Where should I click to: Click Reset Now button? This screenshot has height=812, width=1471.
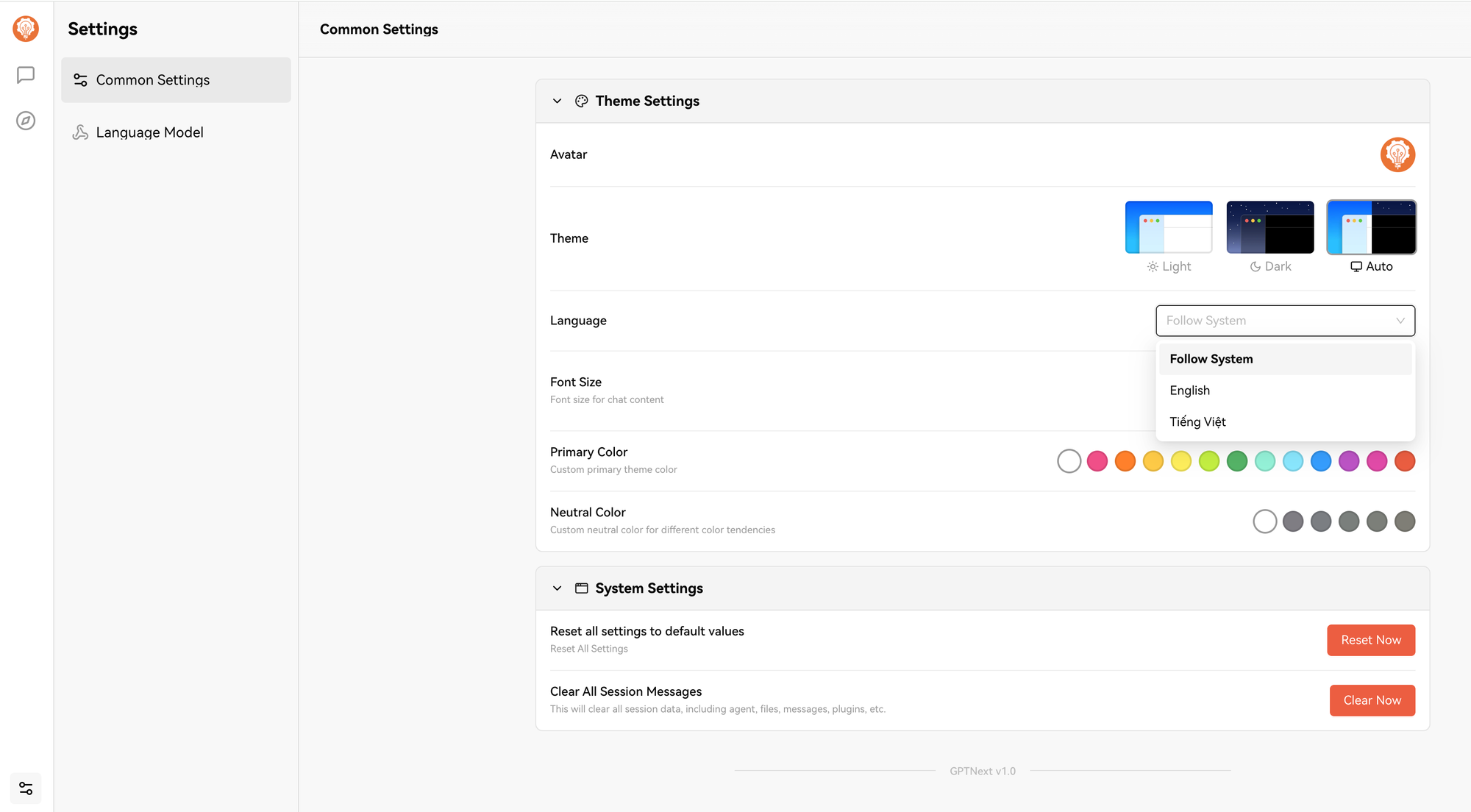pyautogui.click(x=1371, y=640)
